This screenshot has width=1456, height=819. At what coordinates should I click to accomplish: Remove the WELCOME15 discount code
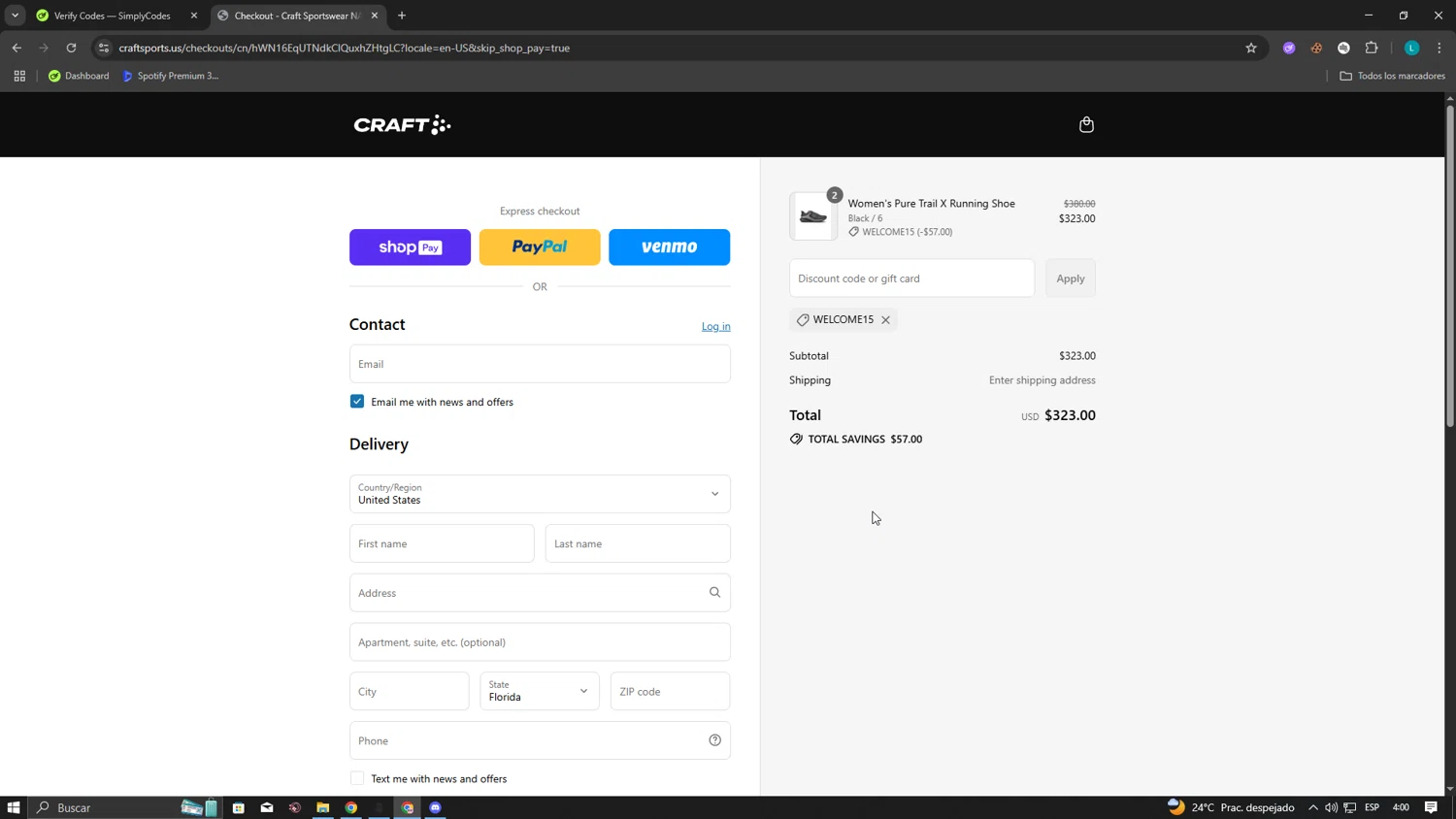(x=885, y=319)
